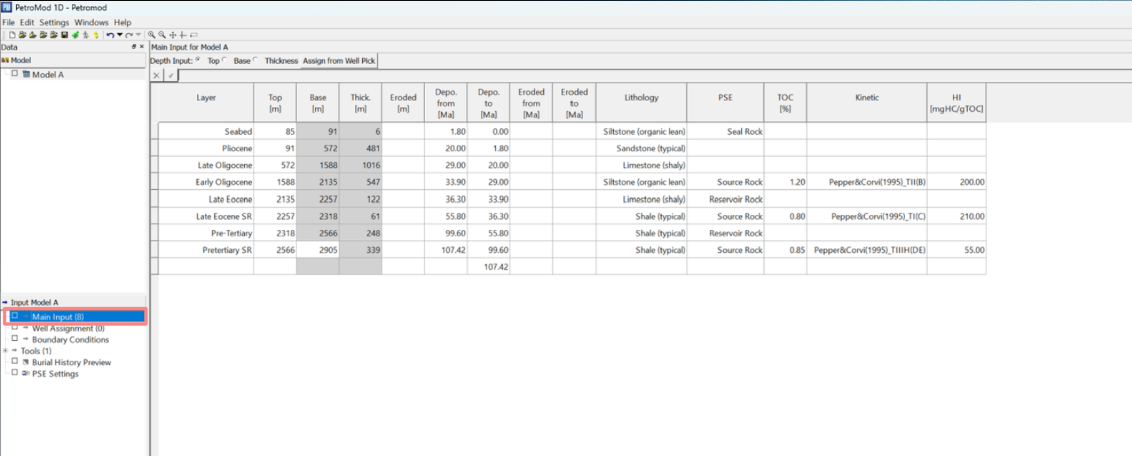Select the Zoom Out magnifier tool
The height and width of the screenshot is (456, 1132).
click(x=162, y=35)
